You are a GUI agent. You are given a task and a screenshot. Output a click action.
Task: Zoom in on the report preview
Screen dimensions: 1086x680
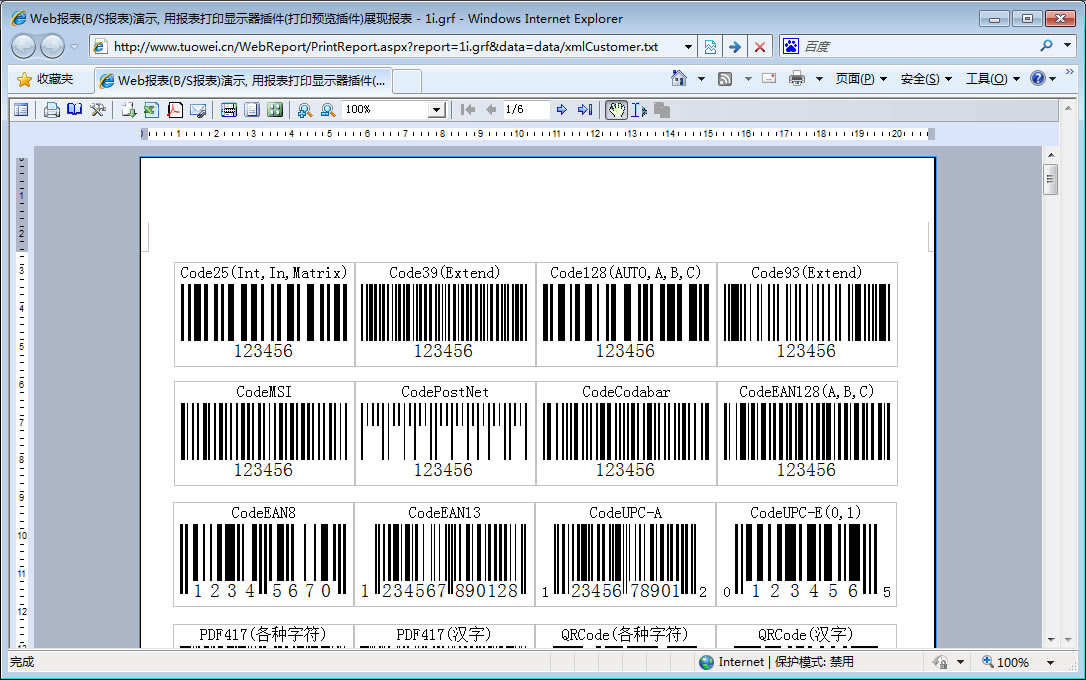click(304, 110)
